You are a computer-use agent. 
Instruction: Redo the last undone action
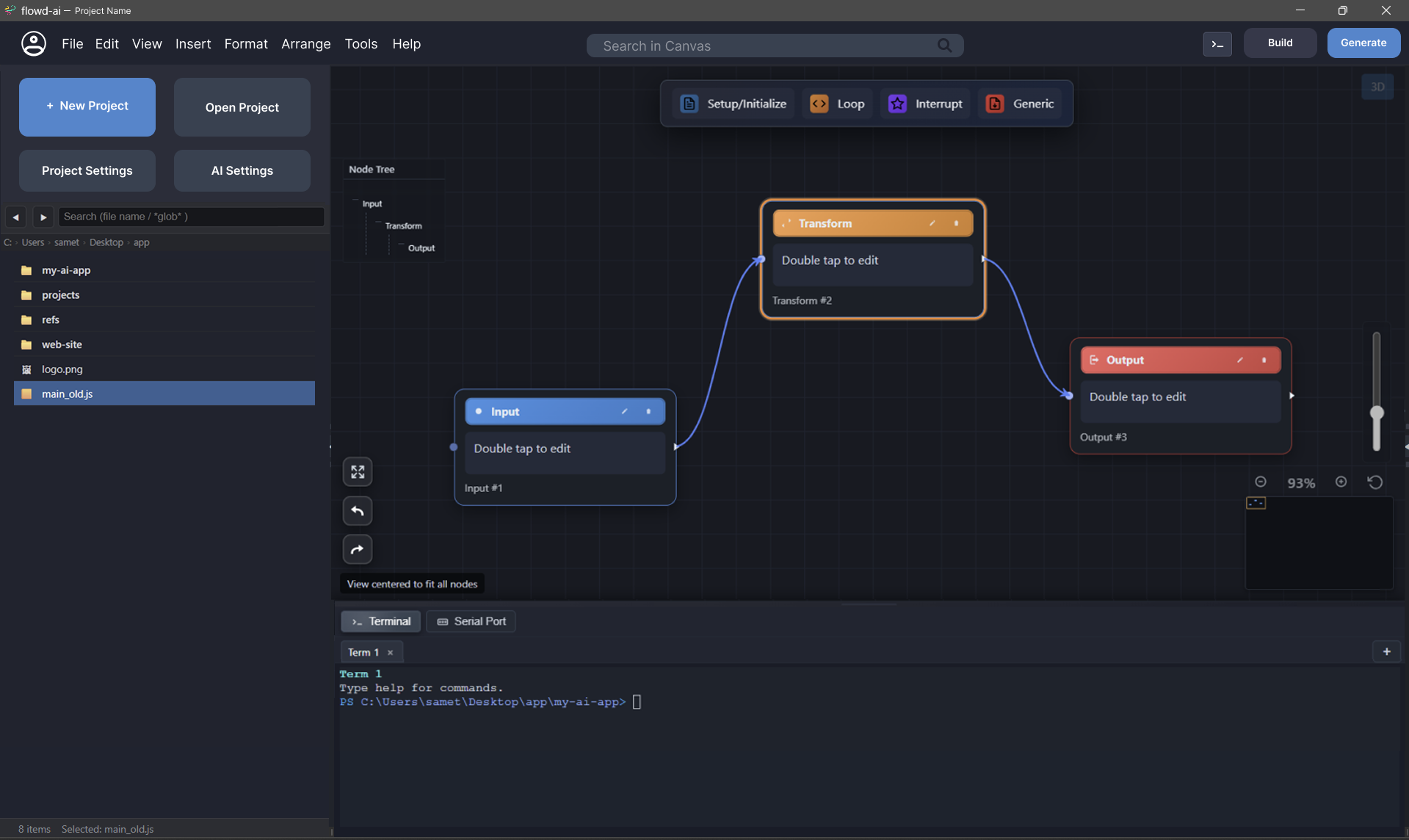pos(358,549)
